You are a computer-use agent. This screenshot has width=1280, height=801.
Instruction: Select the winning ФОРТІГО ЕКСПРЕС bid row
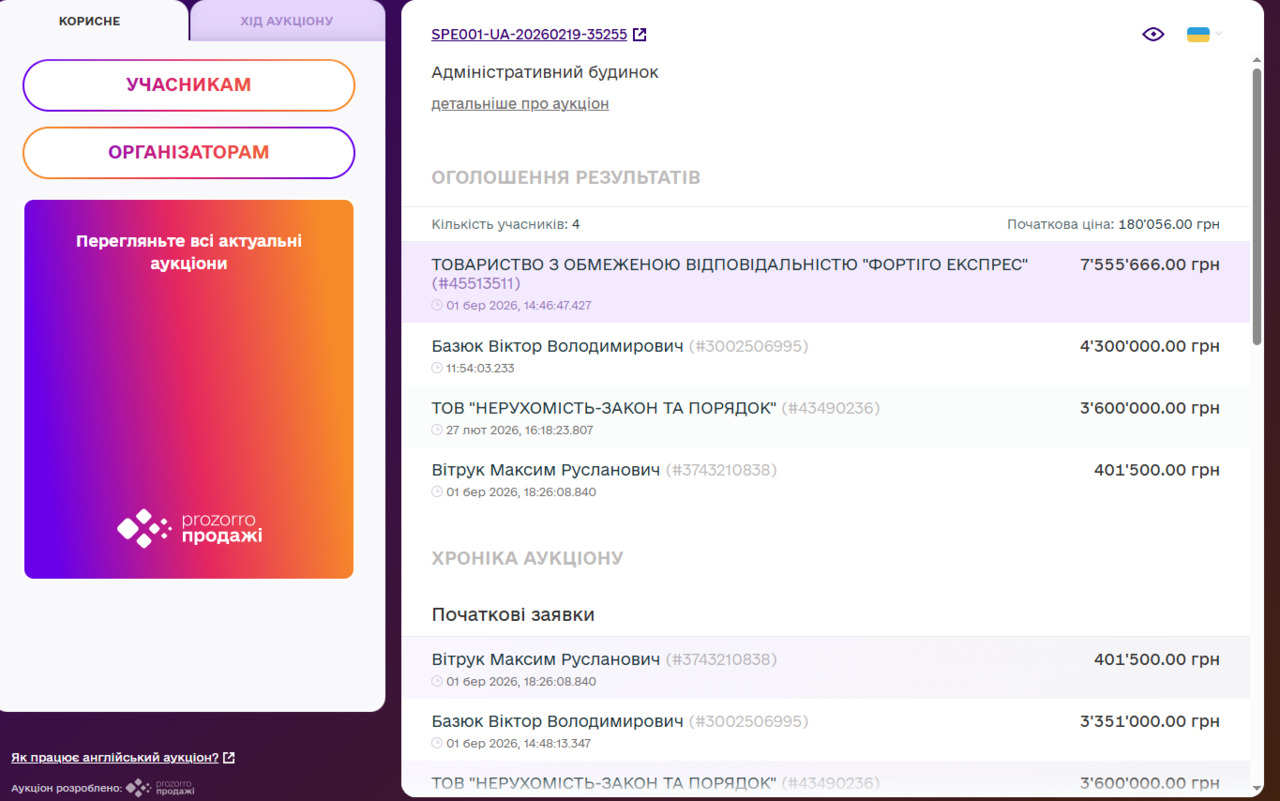pos(825,282)
